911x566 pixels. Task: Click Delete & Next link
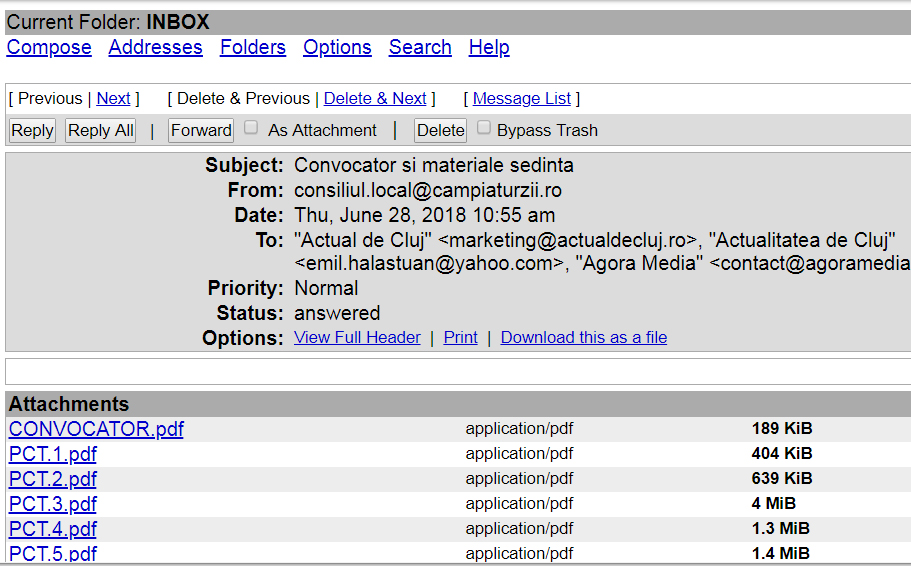coord(375,98)
